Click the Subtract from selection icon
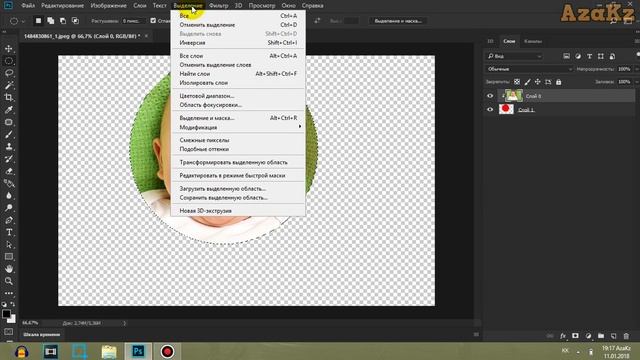This screenshot has width=640, height=360. (63, 21)
